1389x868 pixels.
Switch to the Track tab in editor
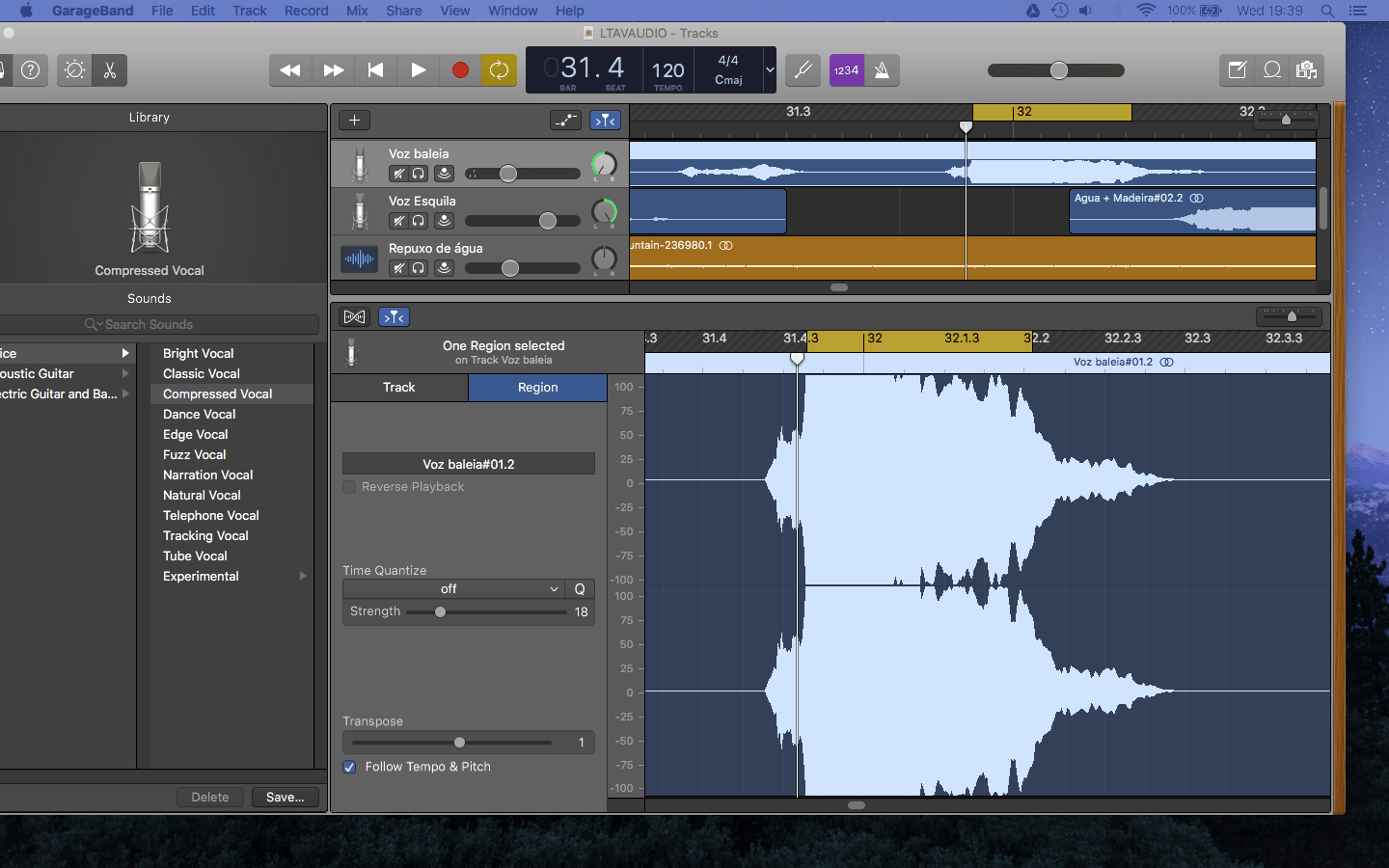pyautogui.click(x=399, y=388)
